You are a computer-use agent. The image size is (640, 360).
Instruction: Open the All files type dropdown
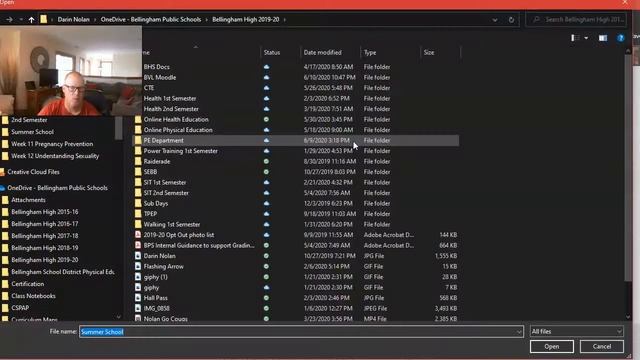pos(576,331)
